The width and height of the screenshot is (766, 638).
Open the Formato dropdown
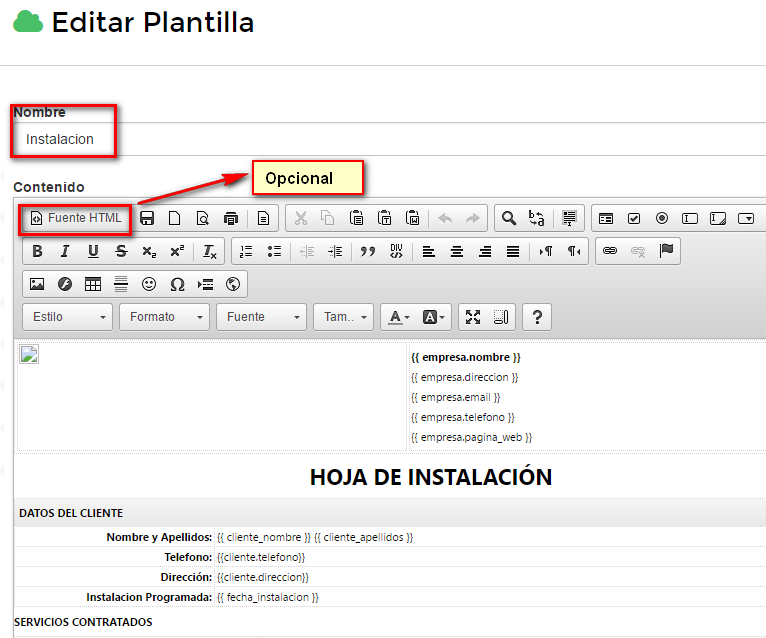click(164, 317)
